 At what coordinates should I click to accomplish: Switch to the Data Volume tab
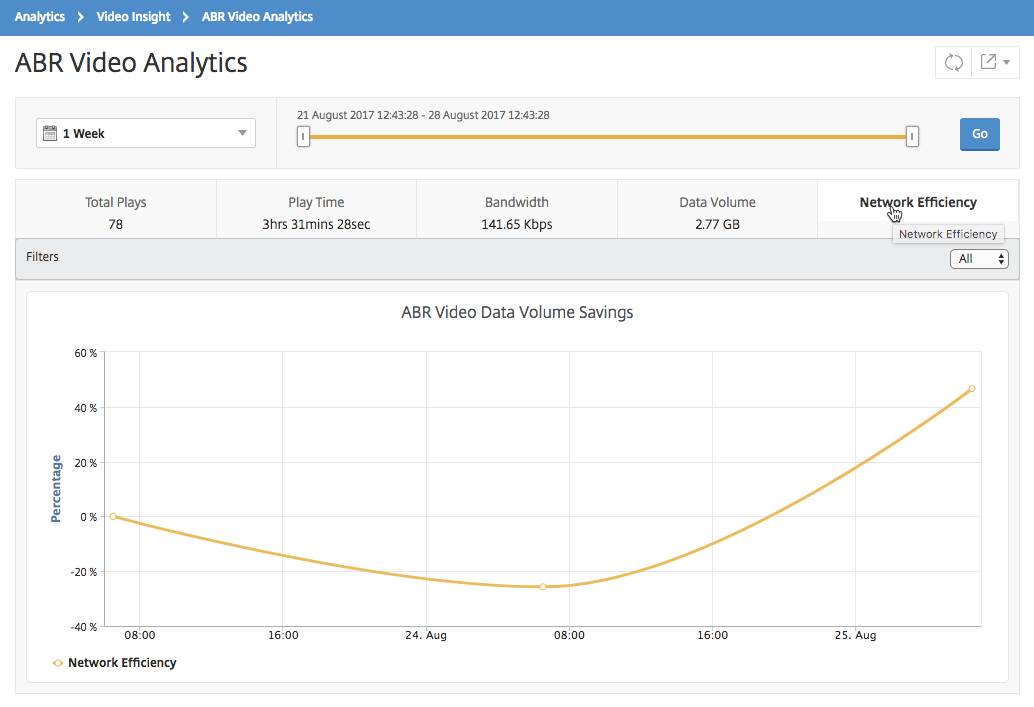(x=717, y=212)
